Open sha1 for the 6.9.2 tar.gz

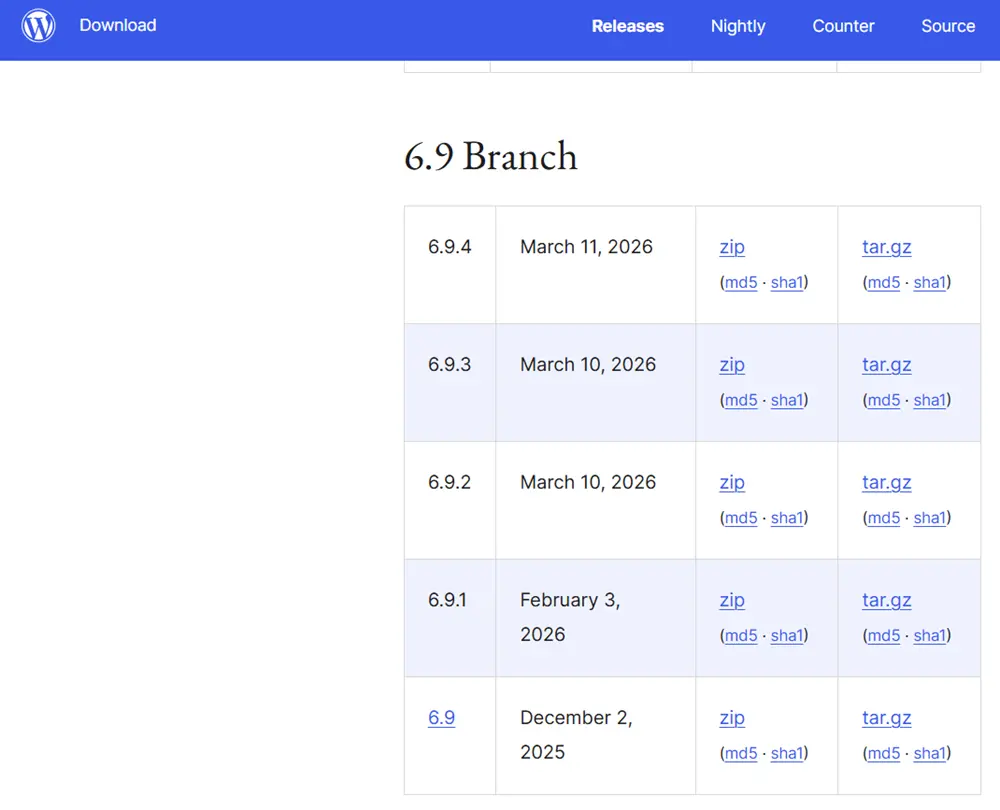point(930,518)
